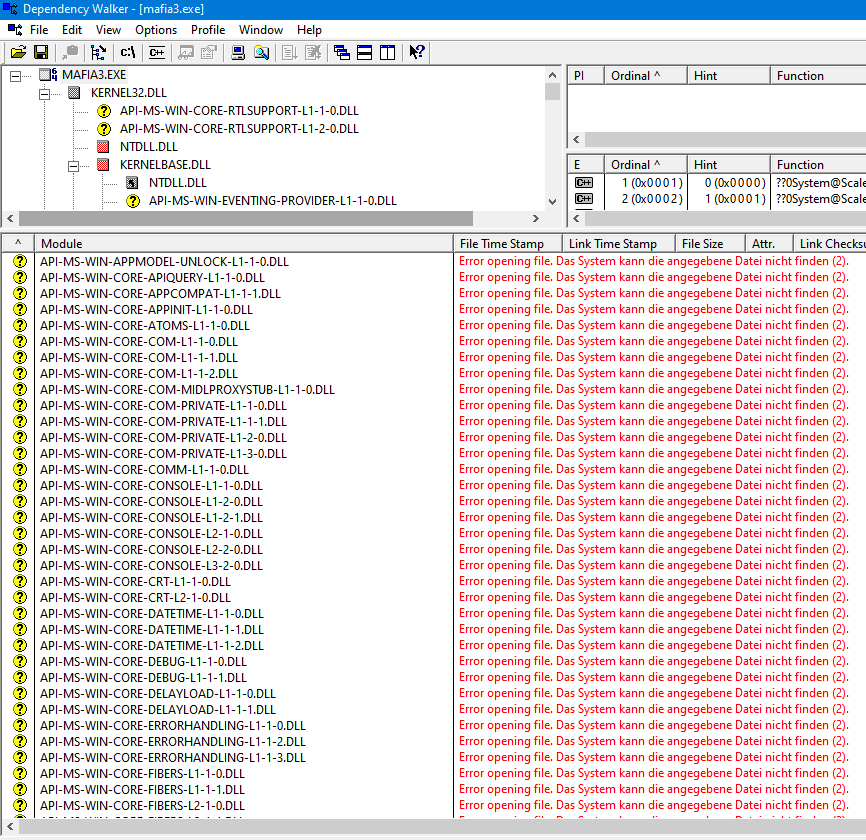Click the red KERNEL32.DLL module icon
The image size is (866, 840).
click(x=74, y=93)
